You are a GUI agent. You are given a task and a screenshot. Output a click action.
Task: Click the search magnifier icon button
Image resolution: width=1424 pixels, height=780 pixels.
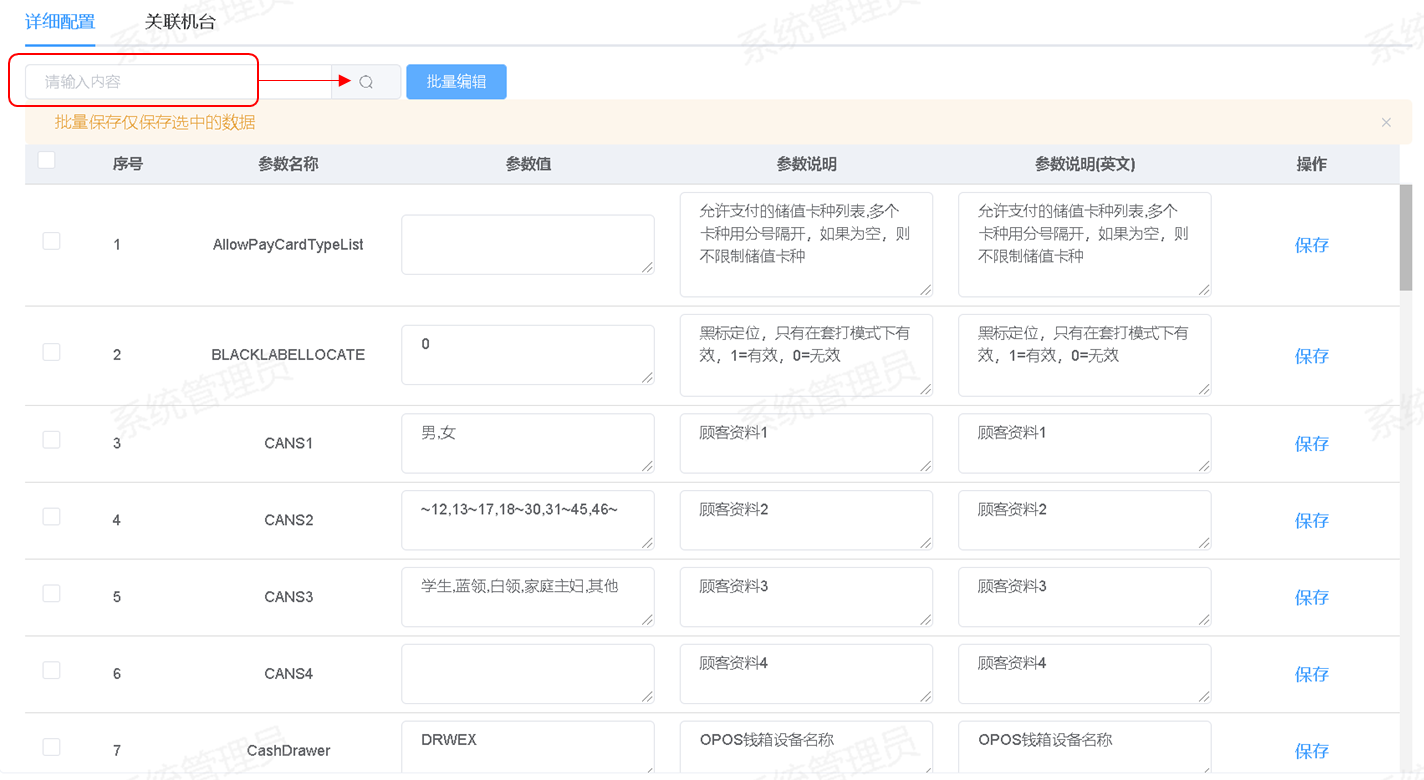point(366,82)
